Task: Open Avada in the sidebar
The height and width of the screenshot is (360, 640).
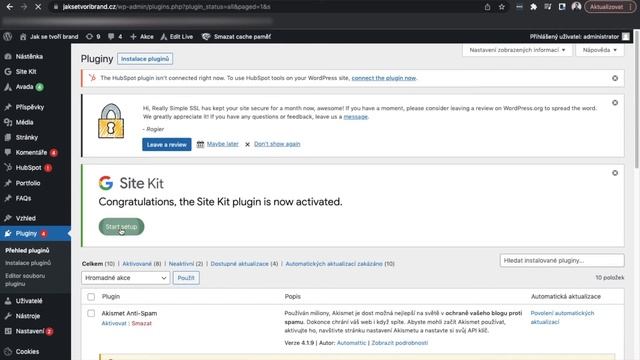Action: (24, 87)
